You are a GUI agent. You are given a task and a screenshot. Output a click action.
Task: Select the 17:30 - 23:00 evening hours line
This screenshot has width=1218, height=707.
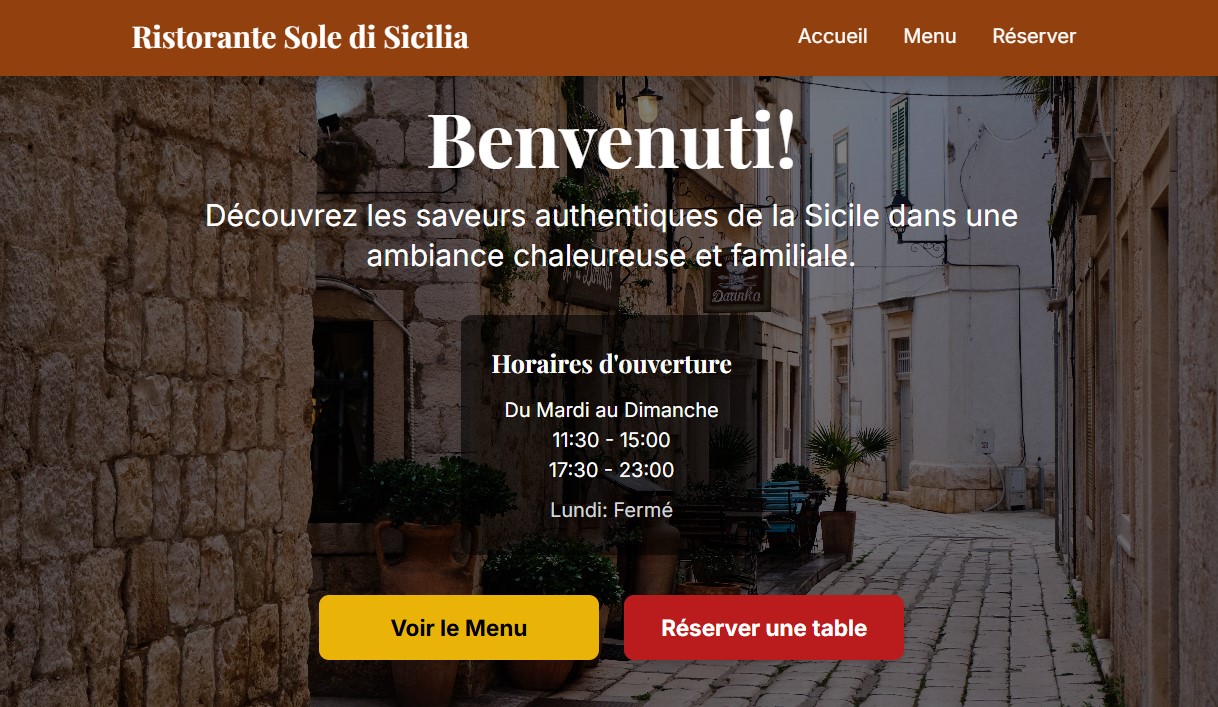pos(612,469)
